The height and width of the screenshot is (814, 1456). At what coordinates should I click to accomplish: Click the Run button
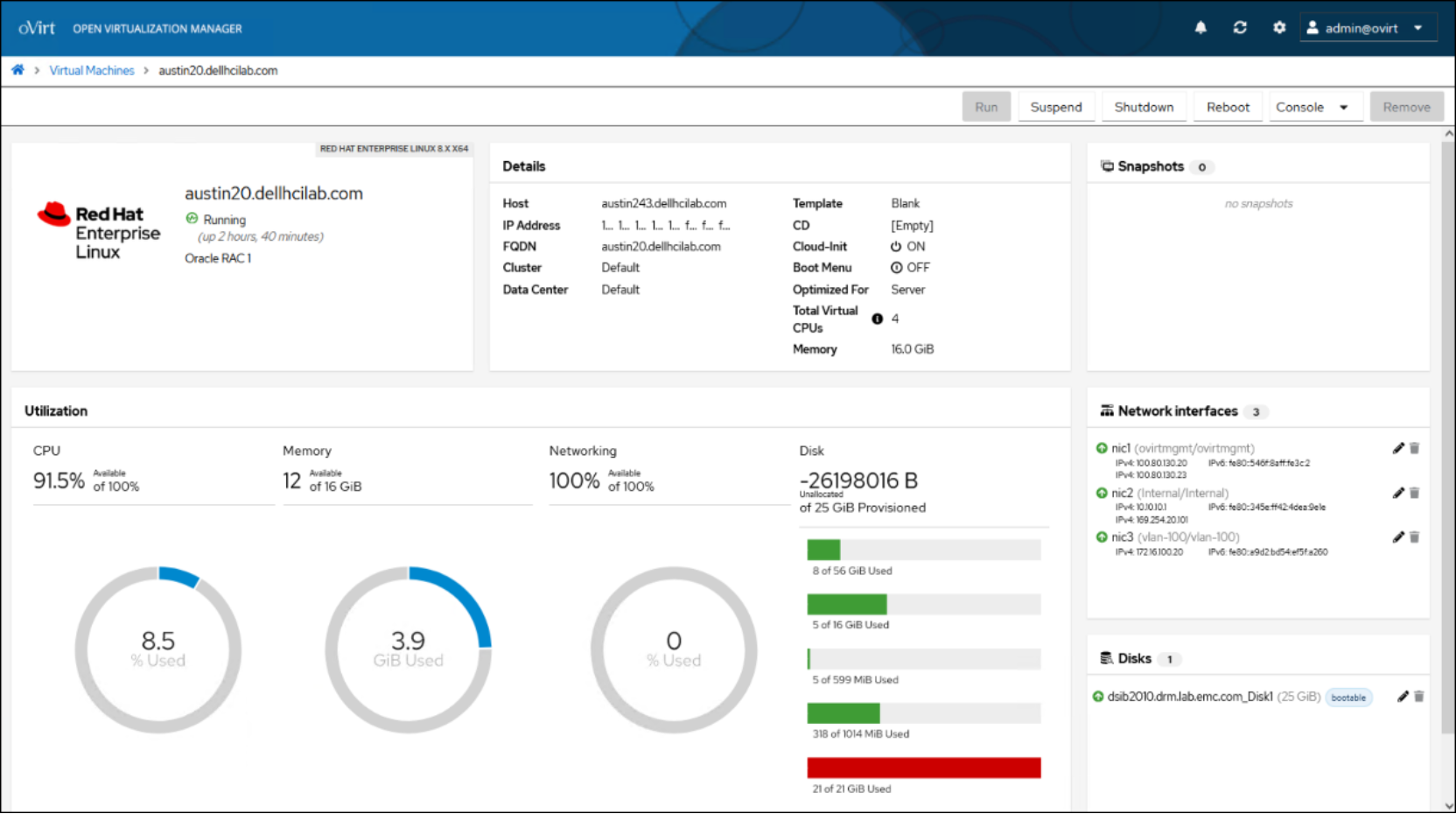(x=986, y=107)
